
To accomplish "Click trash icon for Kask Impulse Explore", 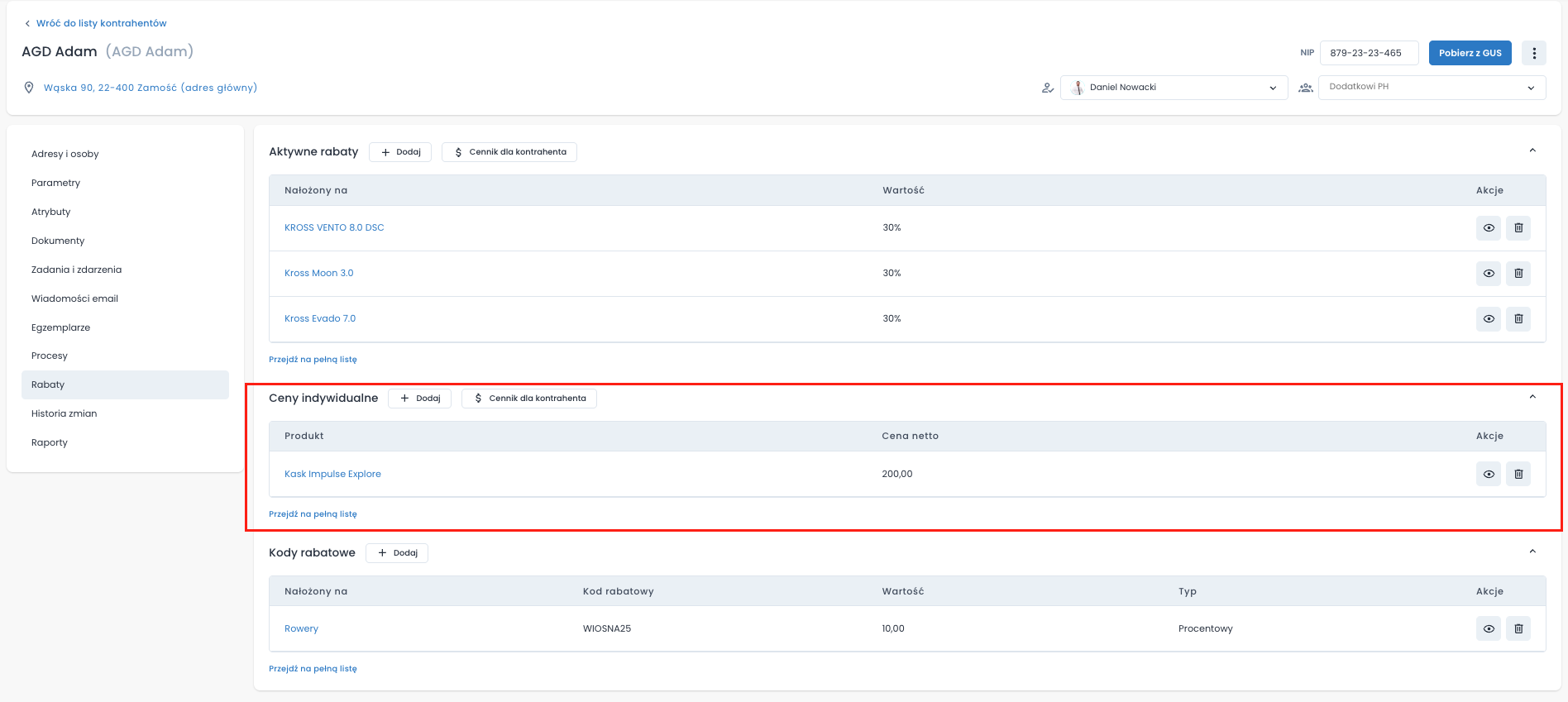I will 1518,475.
